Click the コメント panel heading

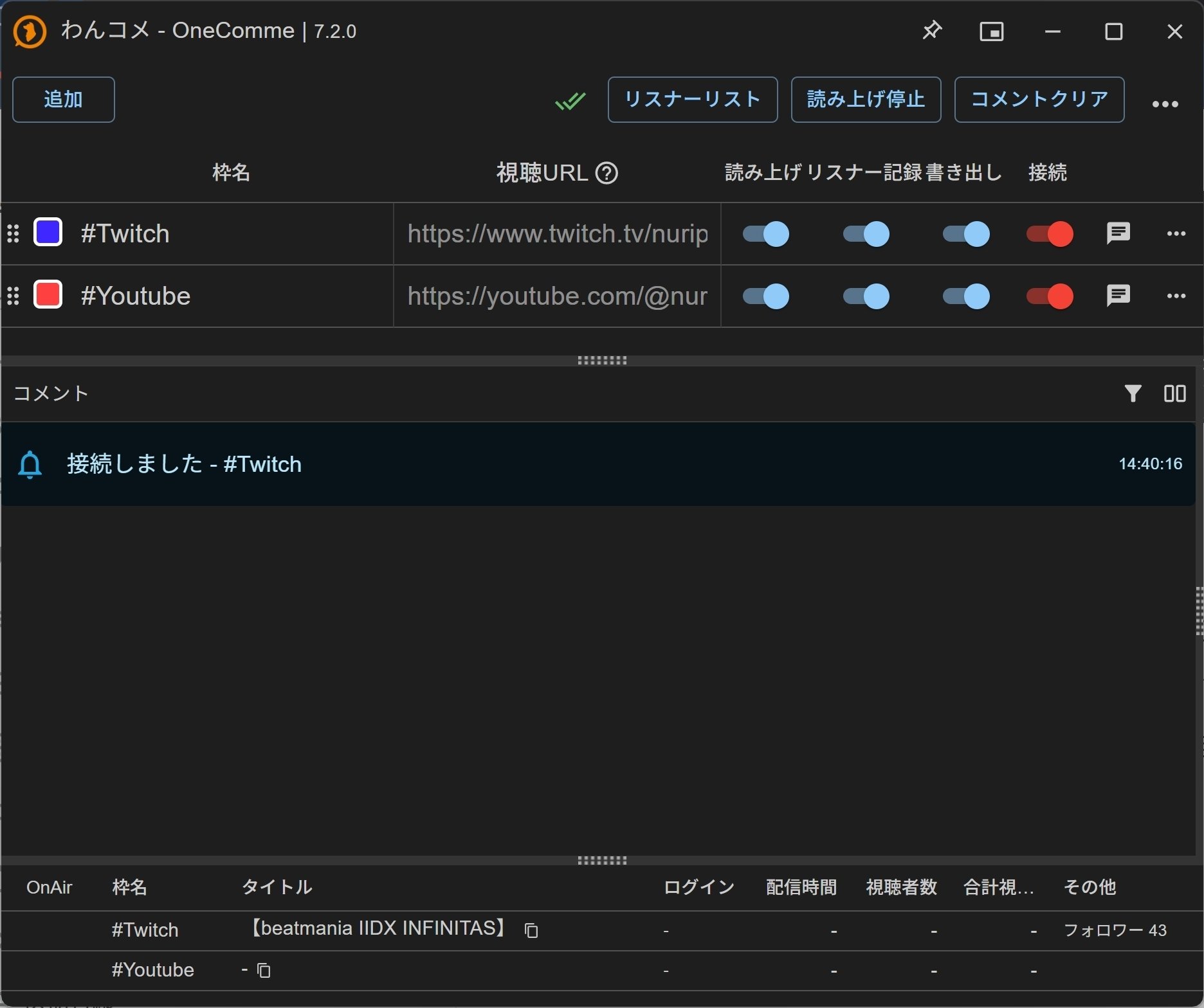[x=51, y=393]
